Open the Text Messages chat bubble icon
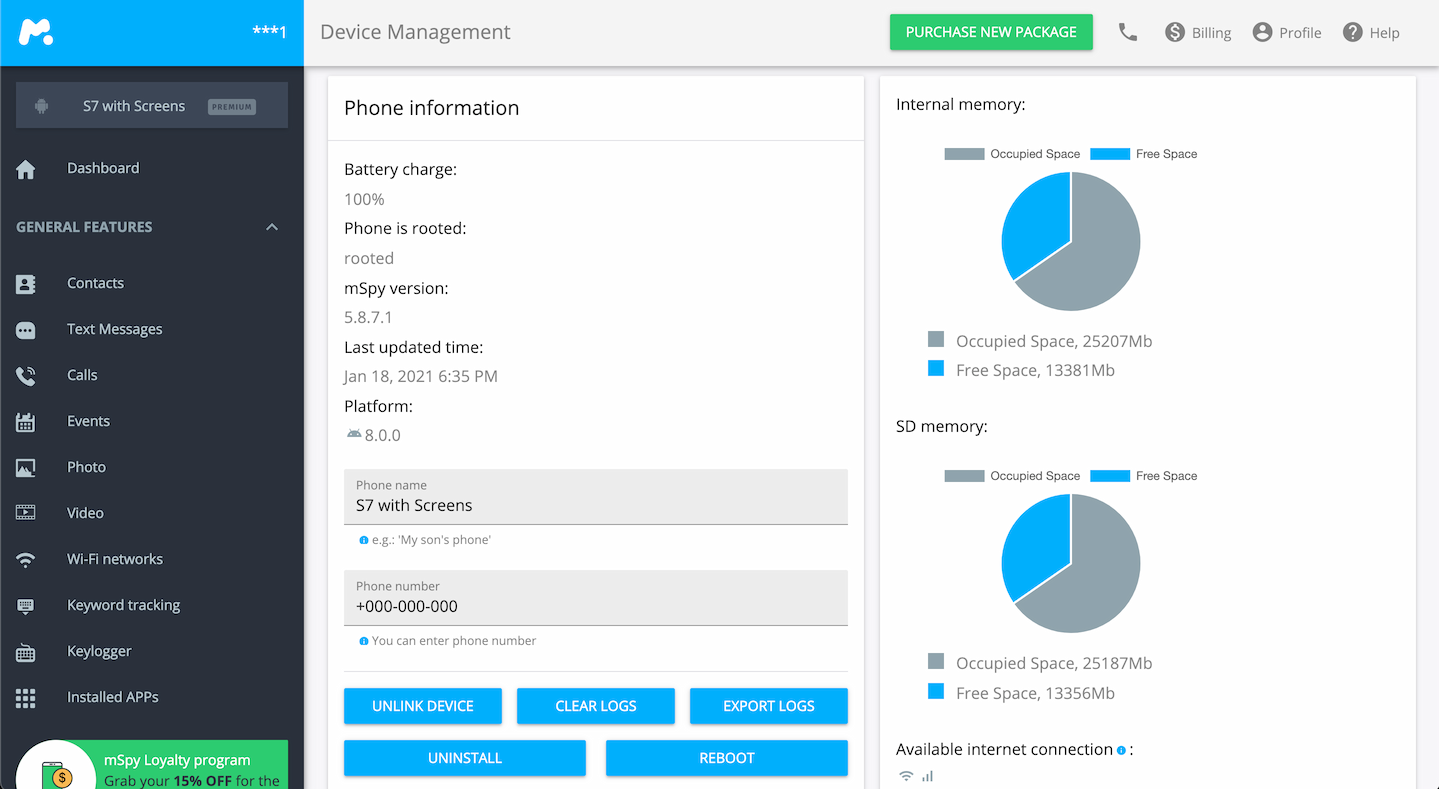Image resolution: width=1439 pixels, height=789 pixels. click(26, 330)
